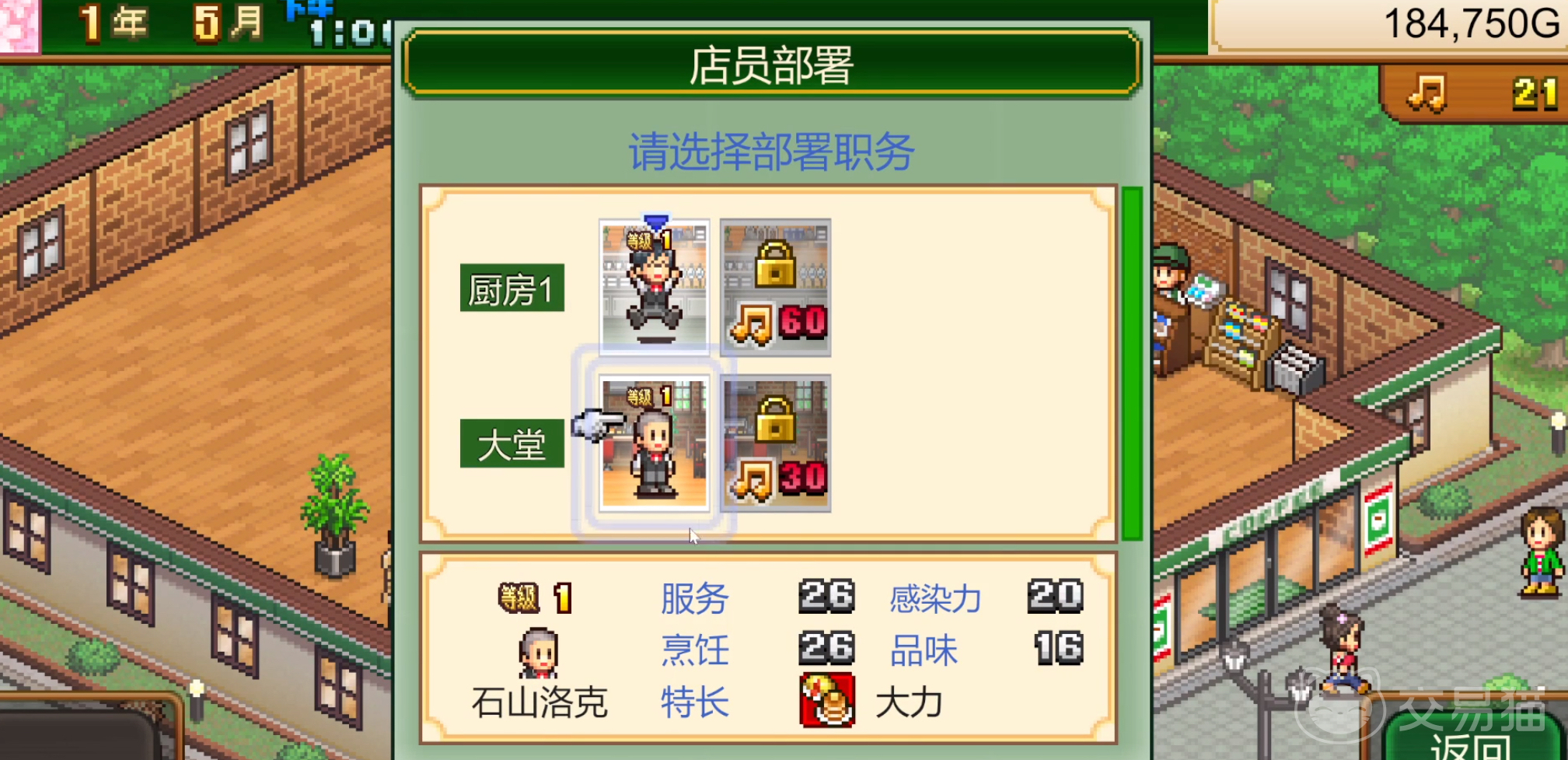Click the white glove pointer cursor
The width and height of the screenshot is (1568, 760).
point(597,425)
